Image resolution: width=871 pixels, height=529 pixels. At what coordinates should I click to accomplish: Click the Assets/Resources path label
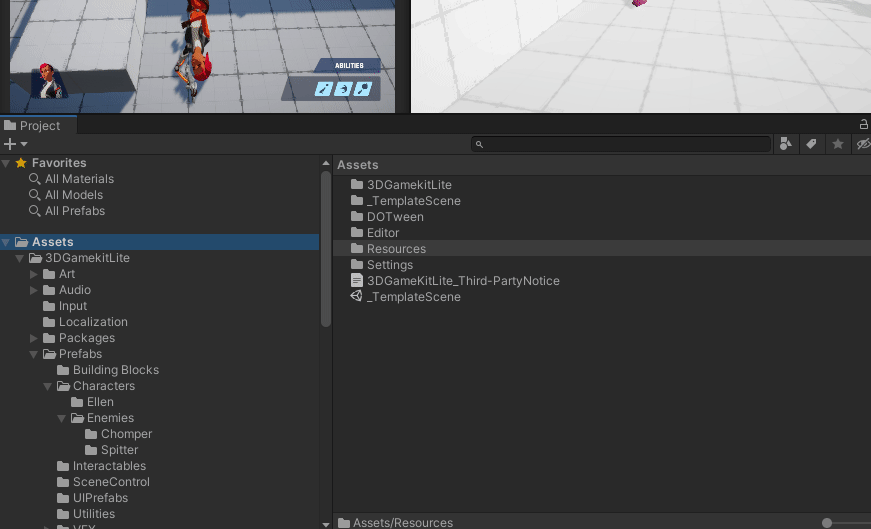[403, 523]
